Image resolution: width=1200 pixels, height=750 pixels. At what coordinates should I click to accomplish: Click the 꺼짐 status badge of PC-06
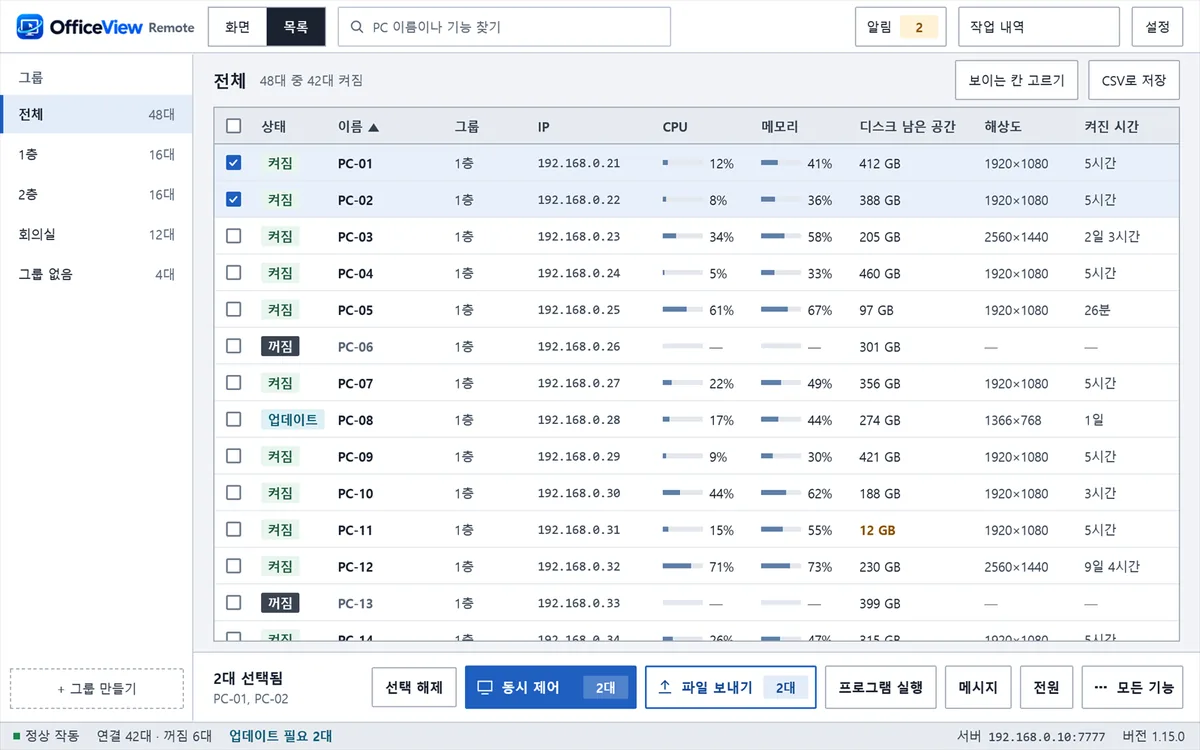pyautogui.click(x=280, y=346)
